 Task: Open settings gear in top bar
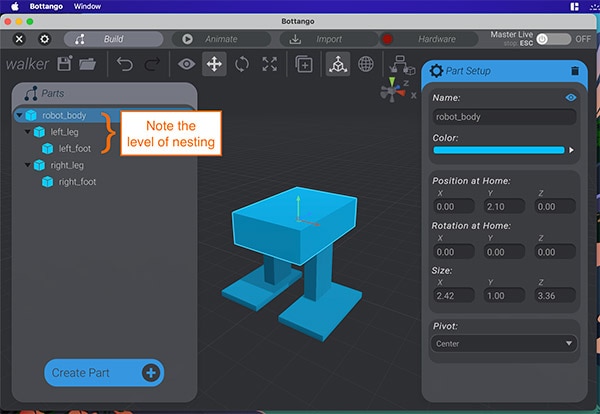tap(44, 39)
